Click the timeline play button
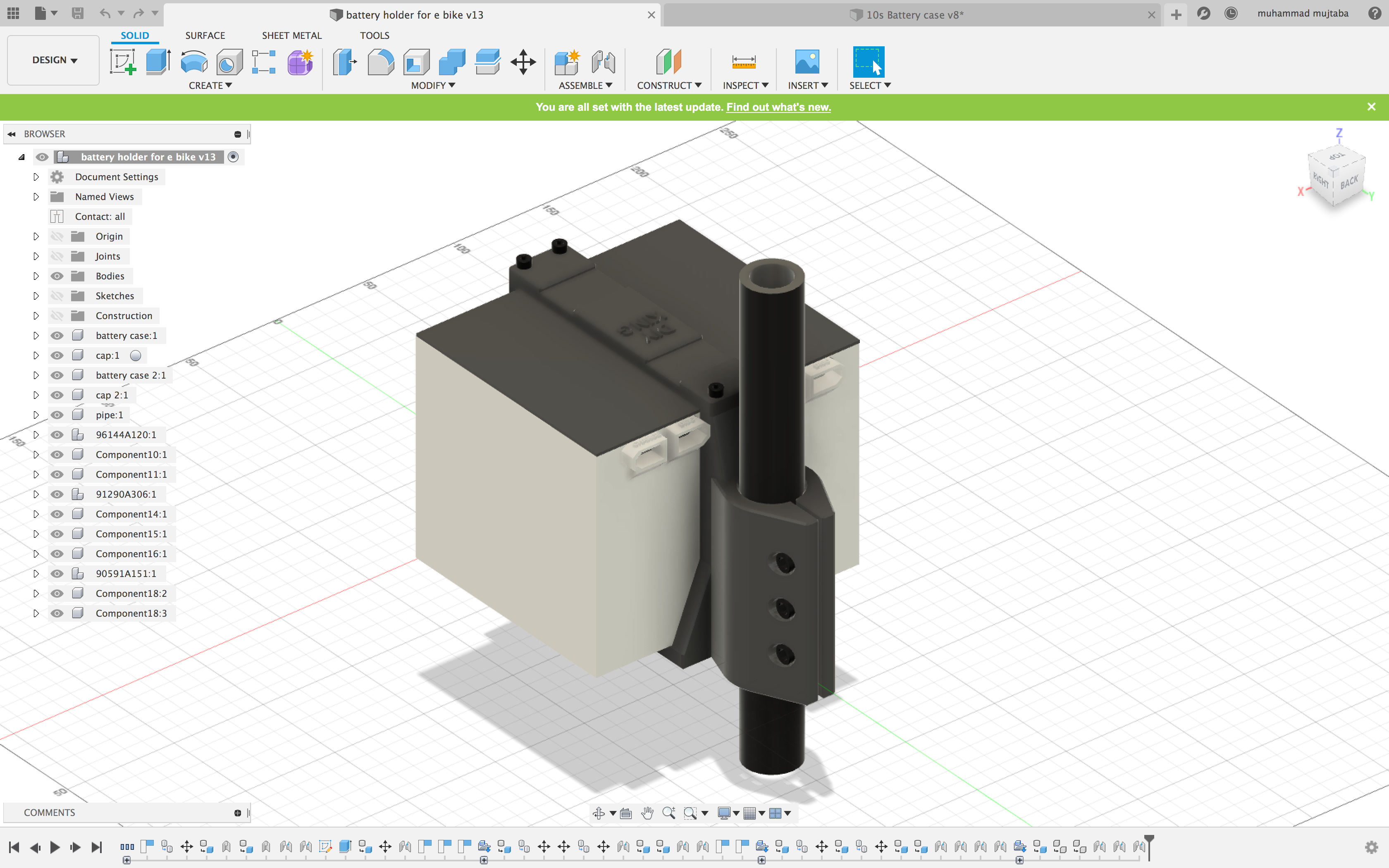This screenshot has height=868, width=1389. click(x=55, y=847)
